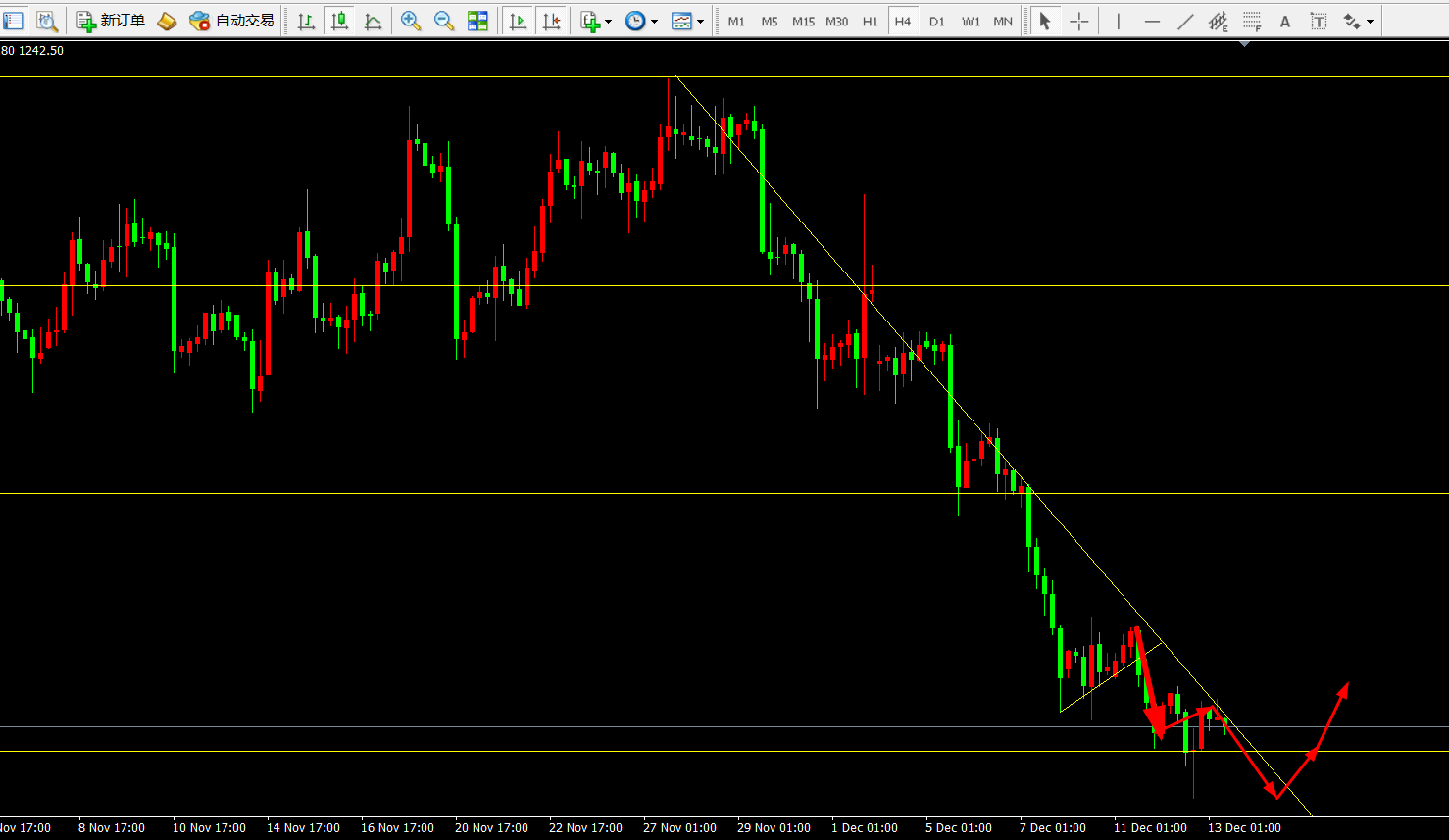Image resolution: width=1449 pixels, height=840 pixels.
Task: Select the Fibonacci retracement tool
Action: click(x=1252, y=21)
